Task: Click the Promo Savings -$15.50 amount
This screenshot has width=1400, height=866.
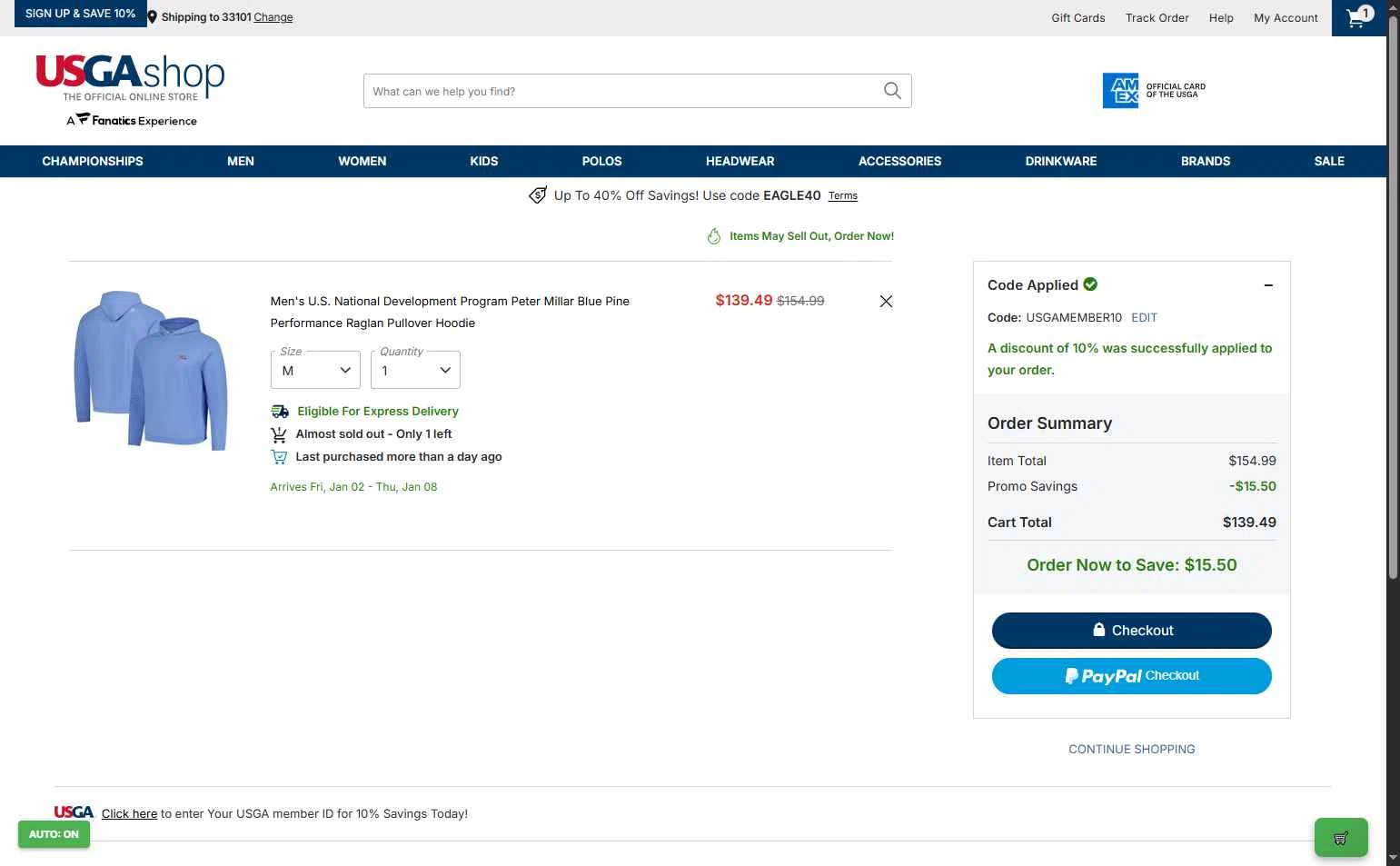Action: (1253, 486)
